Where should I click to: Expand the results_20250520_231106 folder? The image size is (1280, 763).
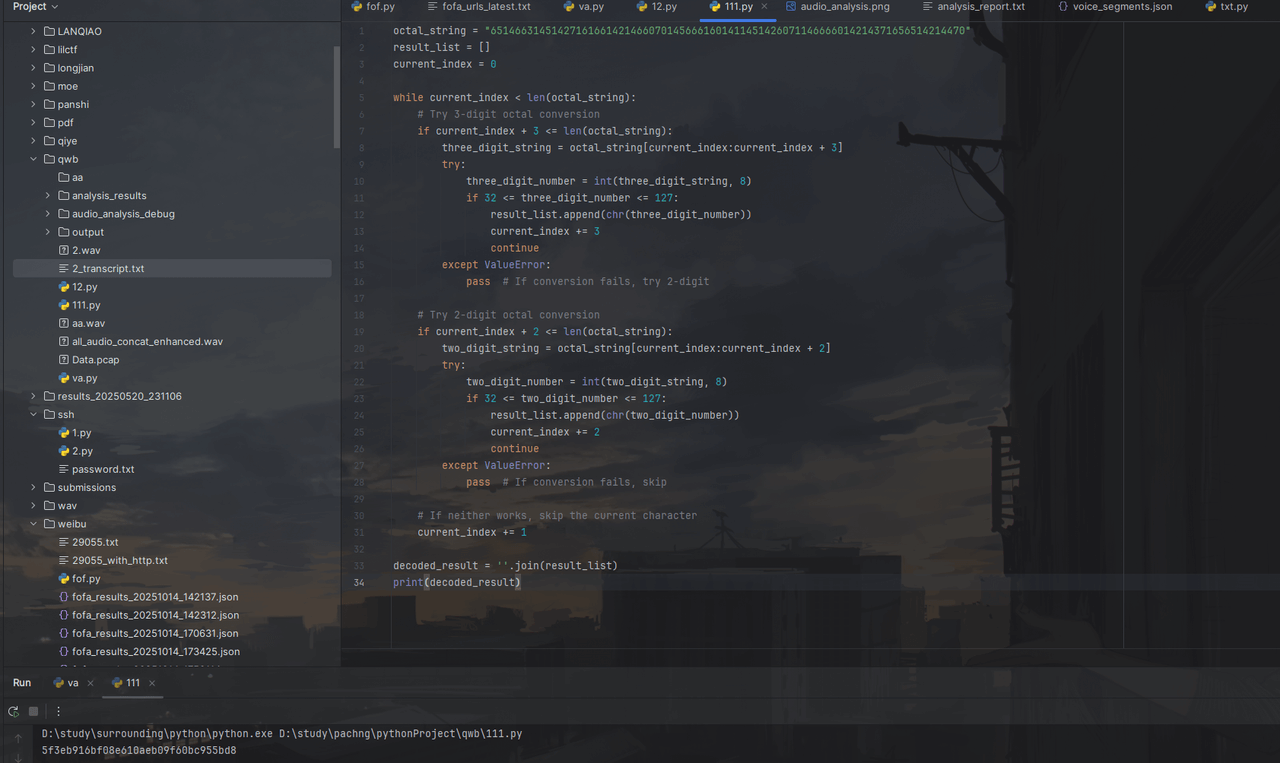[34, 396]
